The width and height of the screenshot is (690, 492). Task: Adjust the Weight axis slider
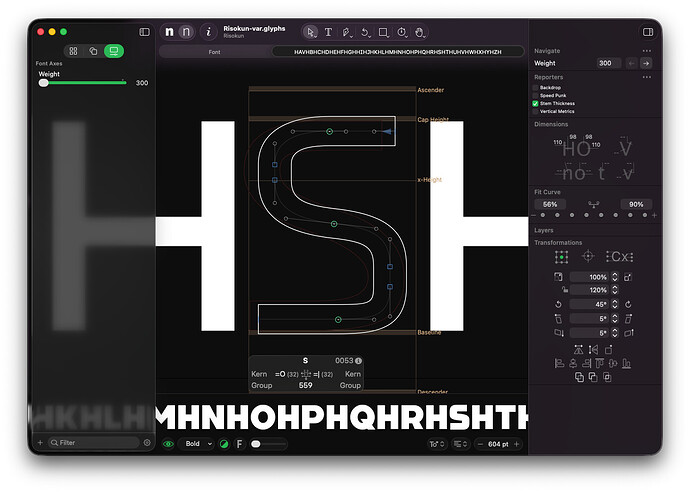point(82,83)
